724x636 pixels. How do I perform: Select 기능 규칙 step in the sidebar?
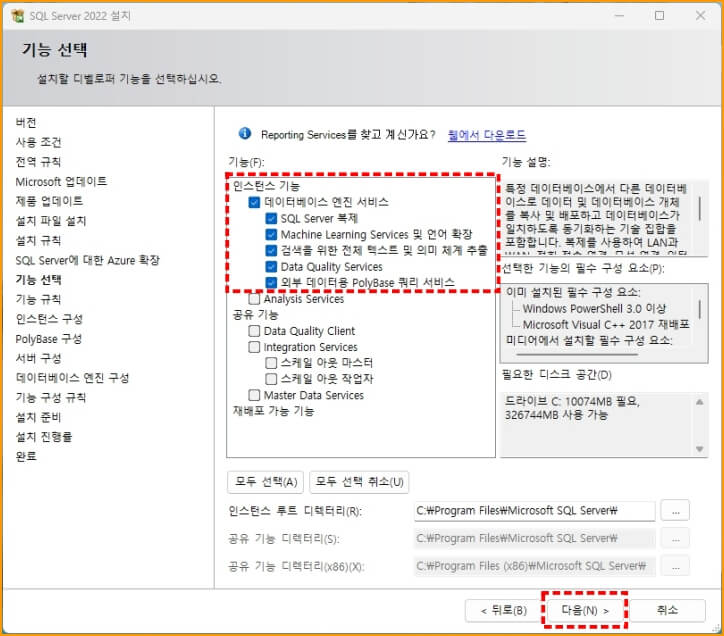(x=38, y=299)
